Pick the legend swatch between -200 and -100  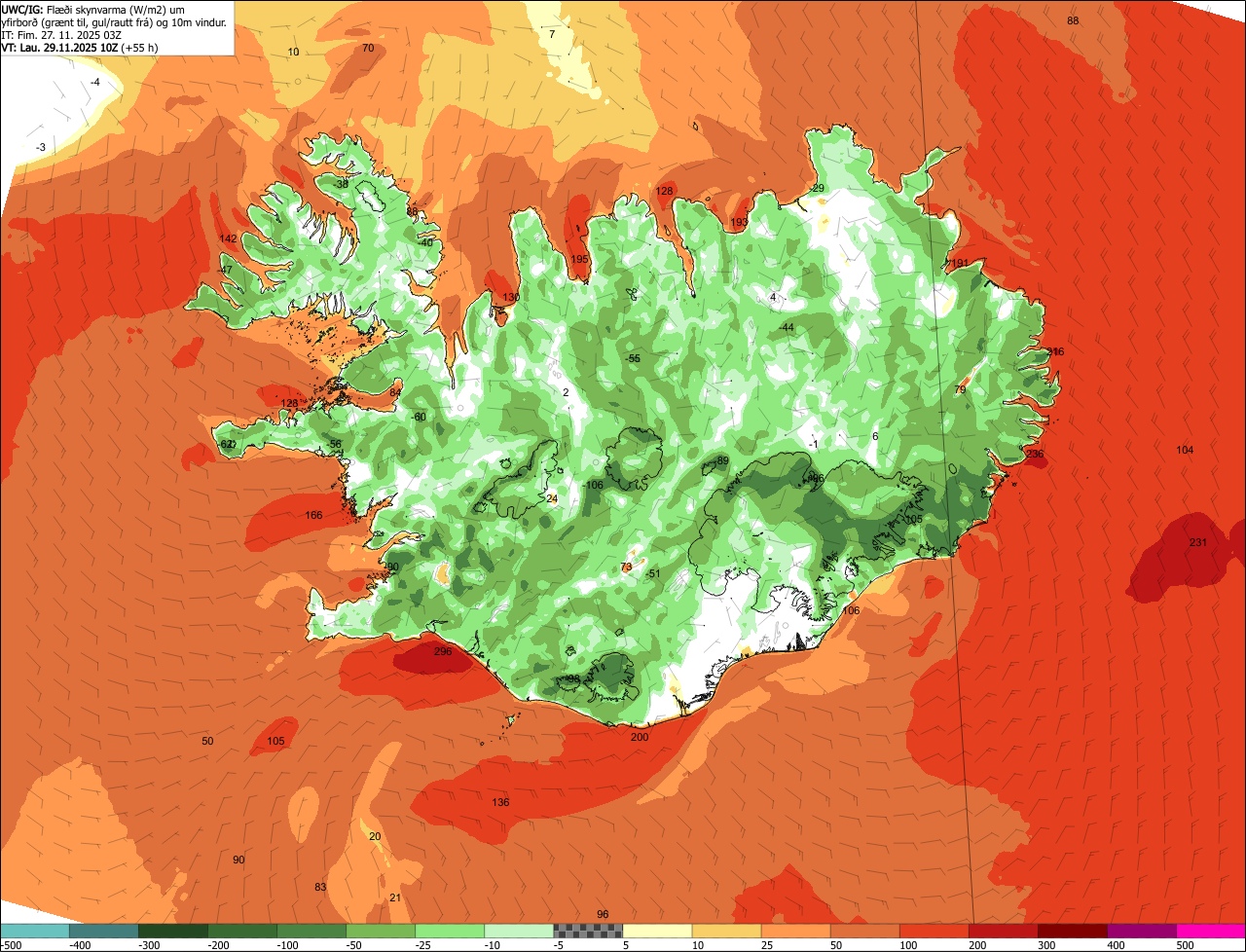(x=242, y=931)
